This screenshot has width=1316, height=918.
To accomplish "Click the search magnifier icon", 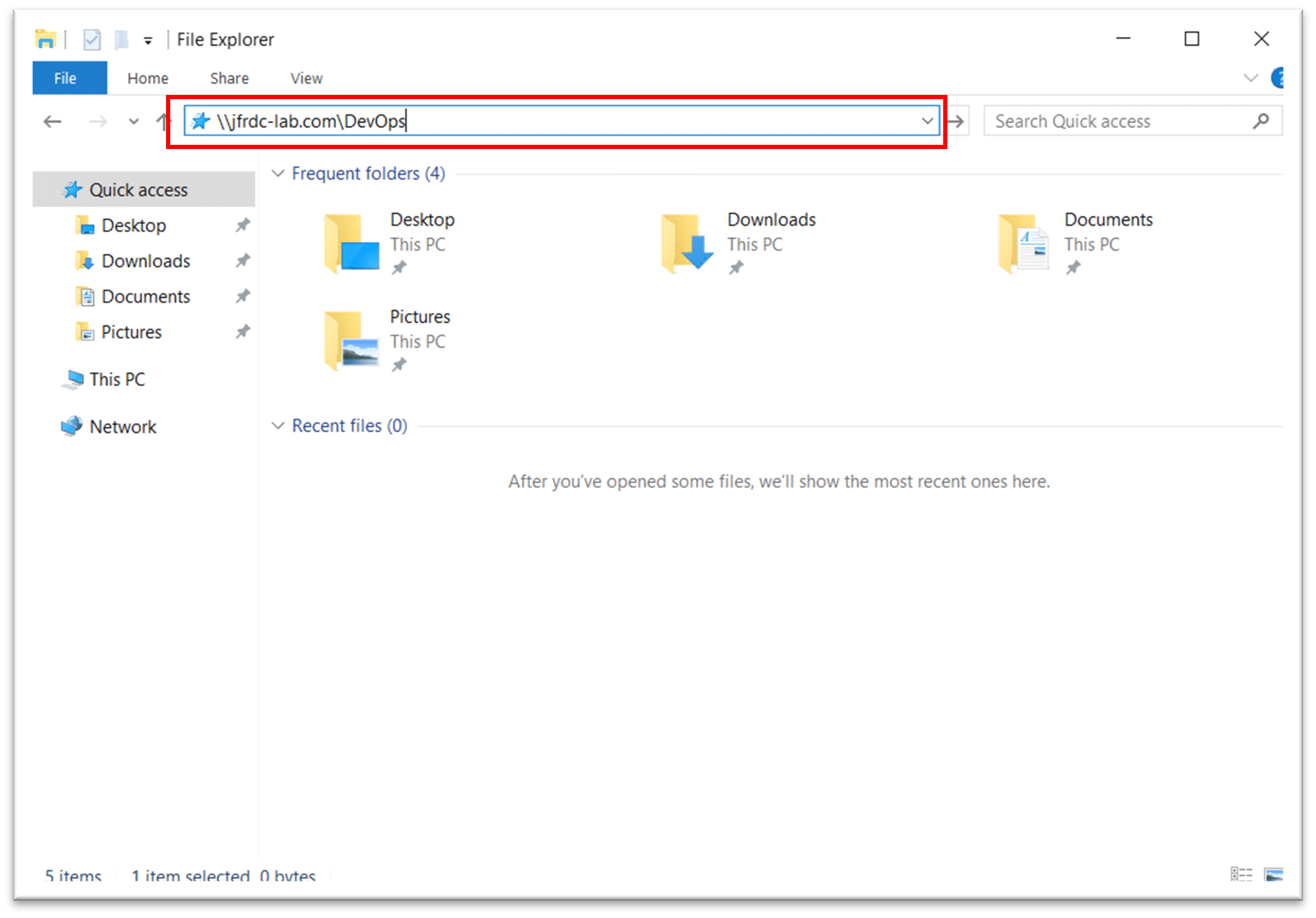I will coord(1261,121).
